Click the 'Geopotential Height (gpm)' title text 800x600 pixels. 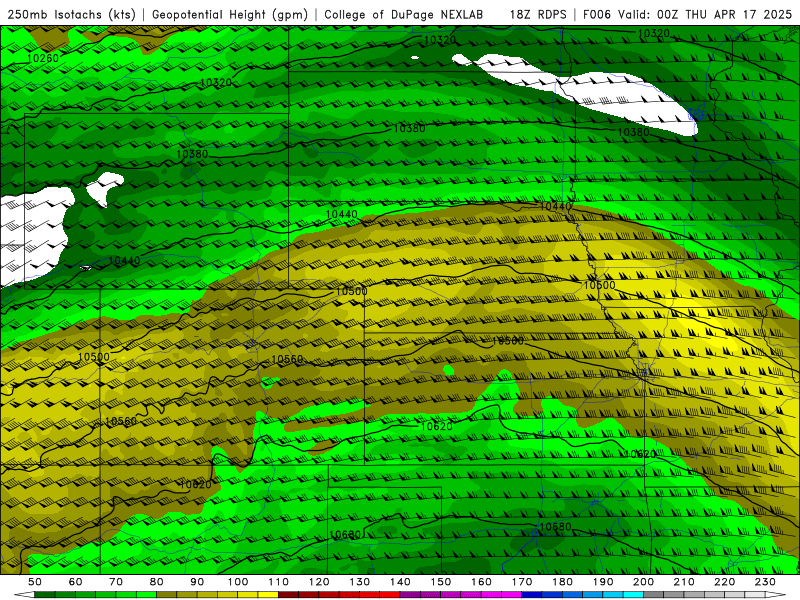pyautogui.click(x=230, y=14)
